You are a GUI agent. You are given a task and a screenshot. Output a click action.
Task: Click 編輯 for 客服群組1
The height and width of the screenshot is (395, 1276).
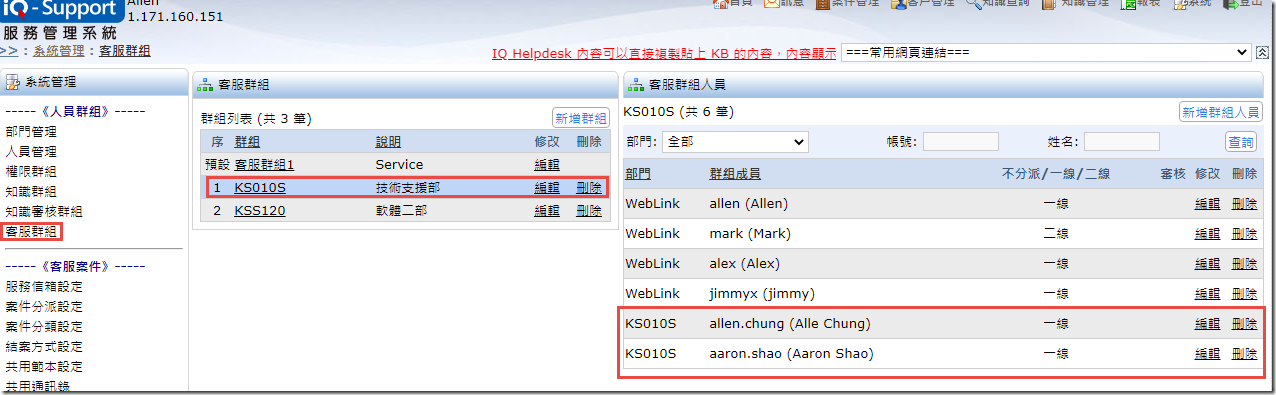point(547,164)
